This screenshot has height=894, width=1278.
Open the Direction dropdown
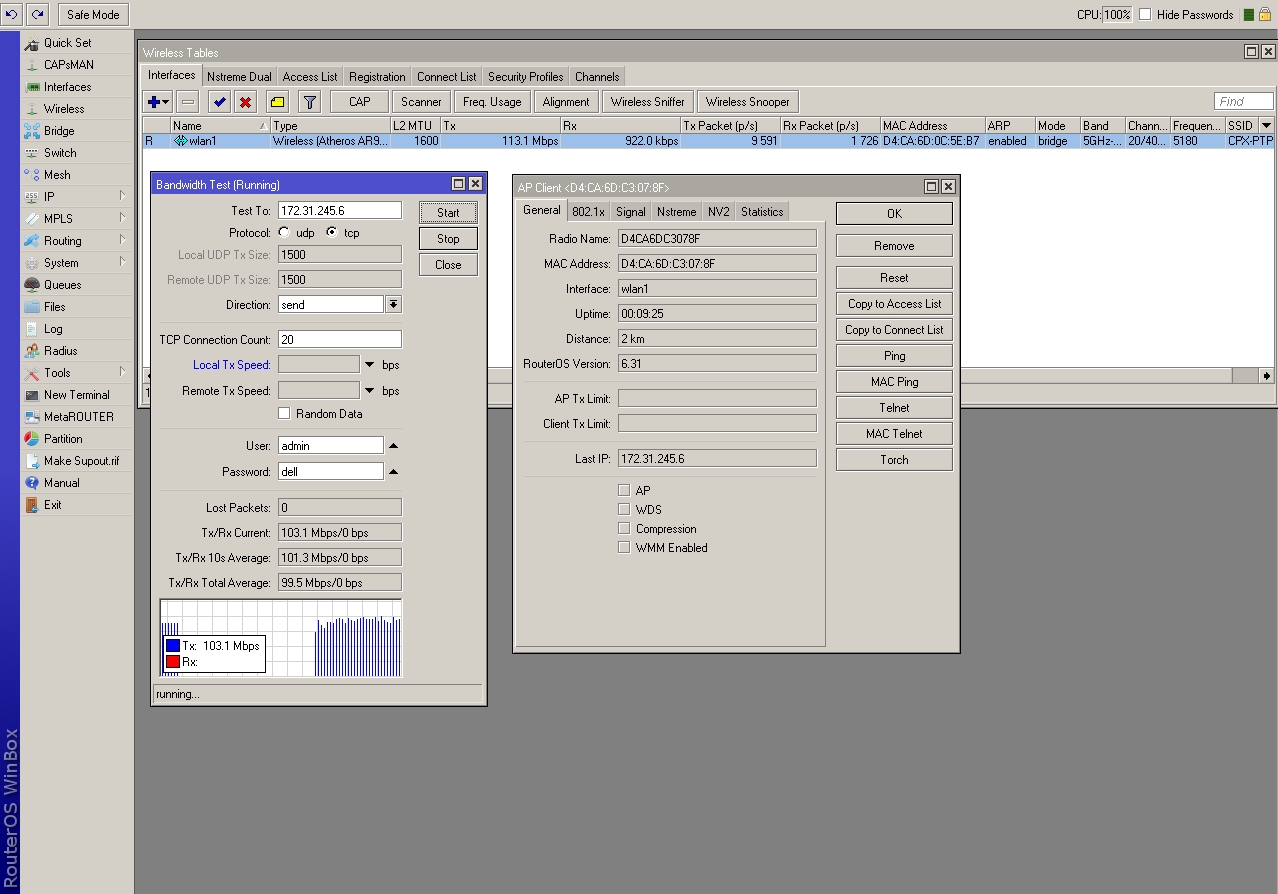click(x=393, y=305)
